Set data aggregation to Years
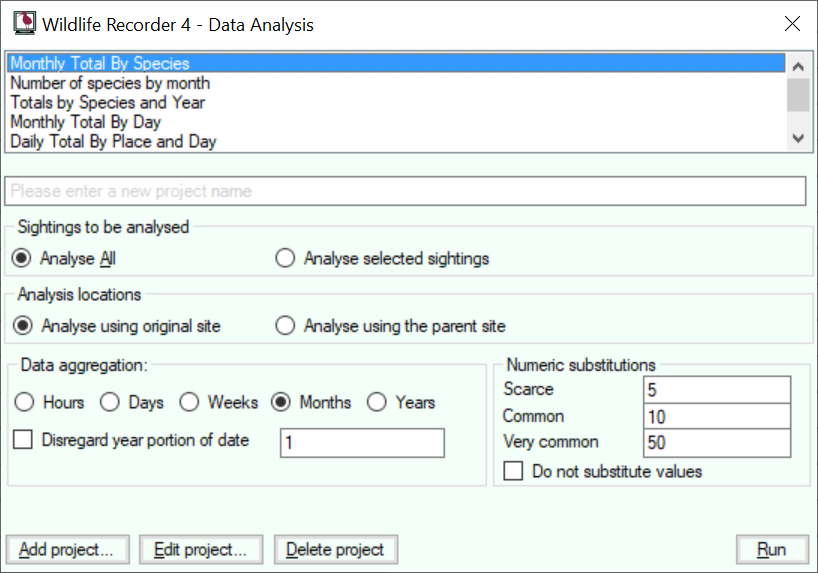 click(x=401, y=402)
